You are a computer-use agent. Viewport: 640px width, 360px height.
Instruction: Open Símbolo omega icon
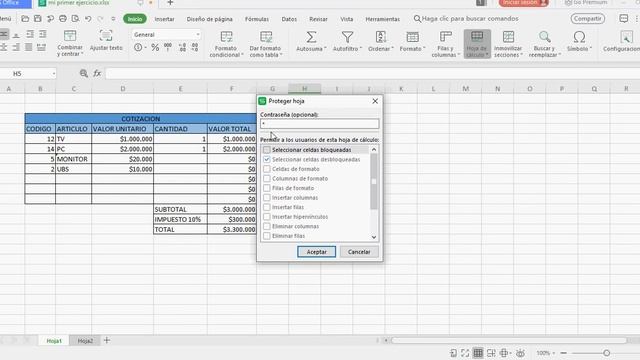click(x=579, y=38)
